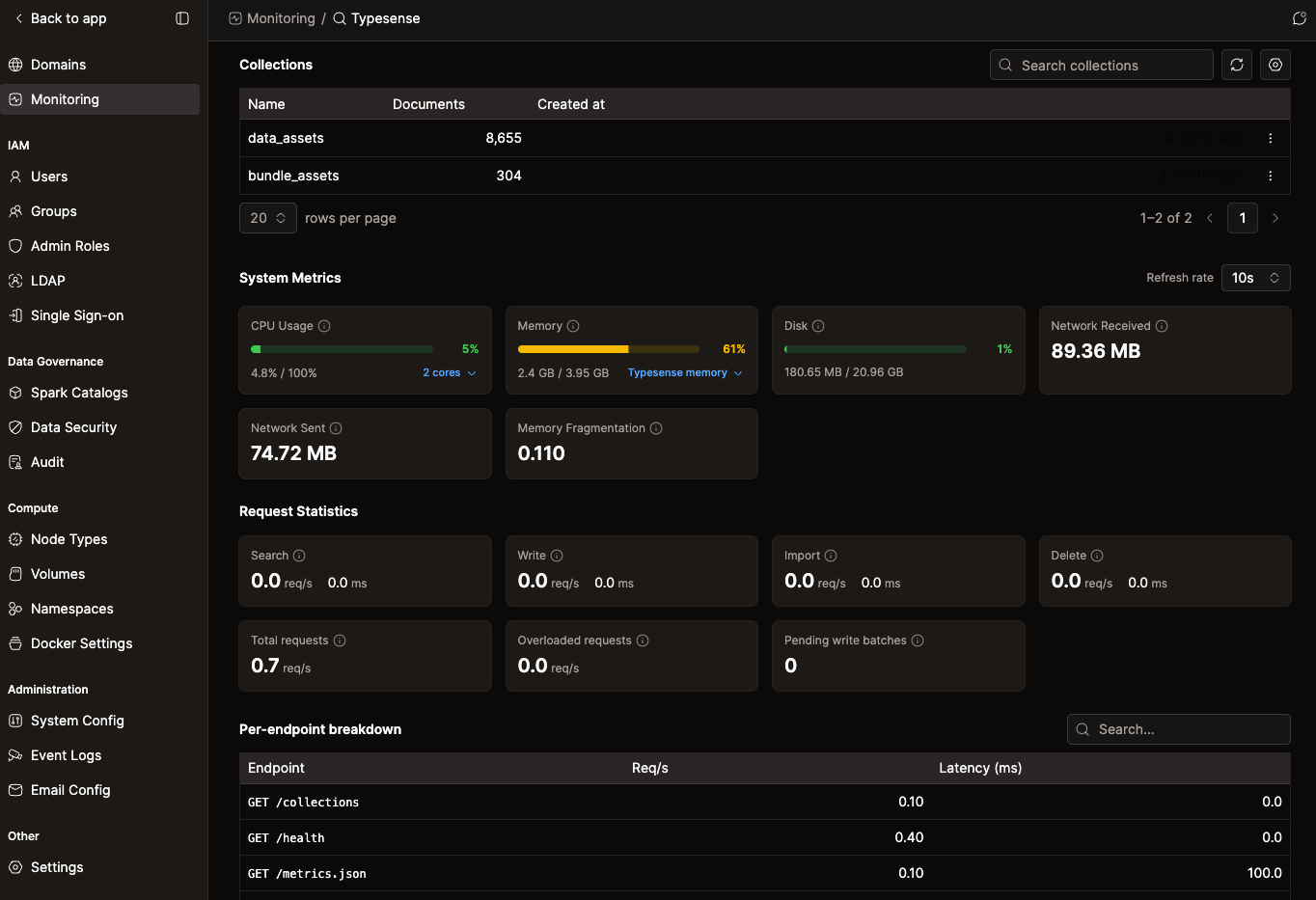Open the Refresh rate 10s dropdown
Viewport: 1316px width, 900px height.
tap(1256, 278)
